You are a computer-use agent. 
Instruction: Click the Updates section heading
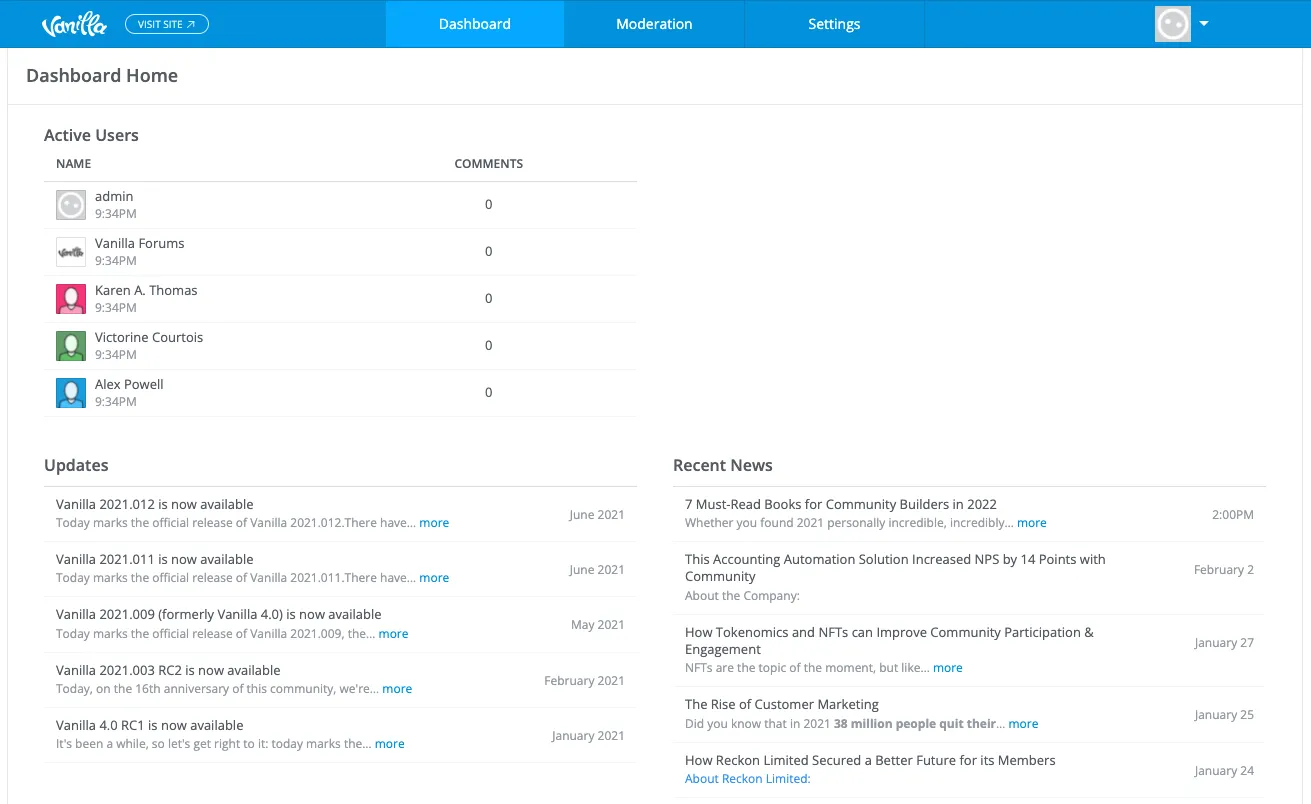tap(76, 466)
